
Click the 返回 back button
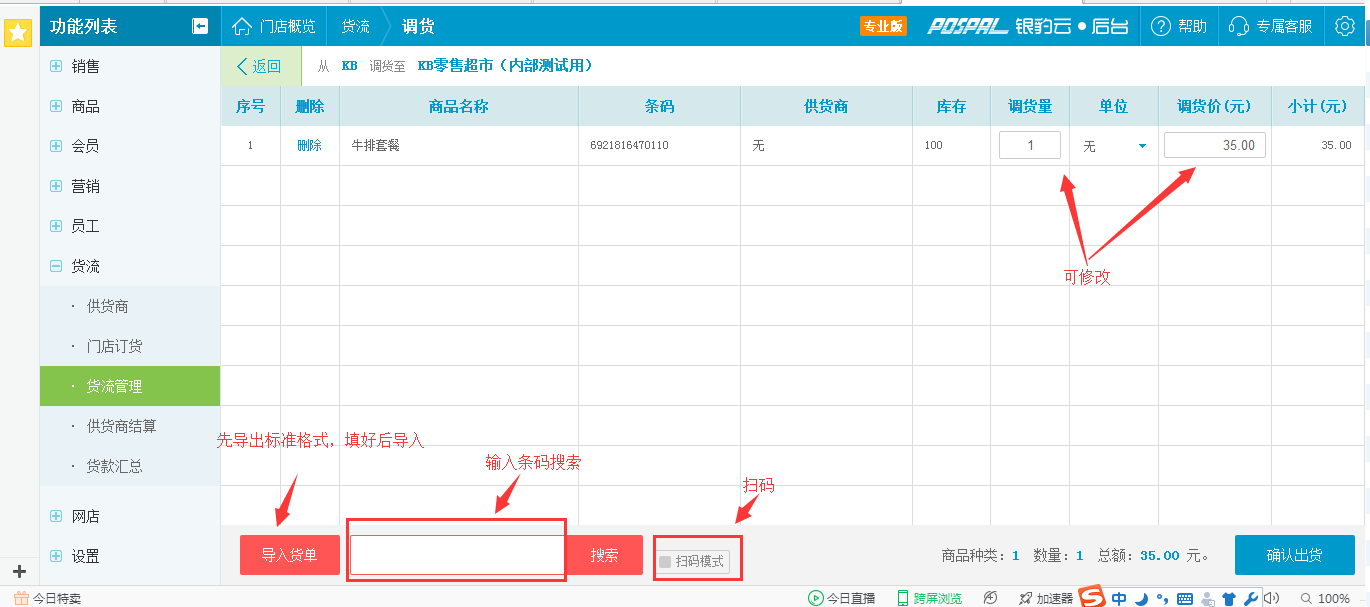coord(260,66)
